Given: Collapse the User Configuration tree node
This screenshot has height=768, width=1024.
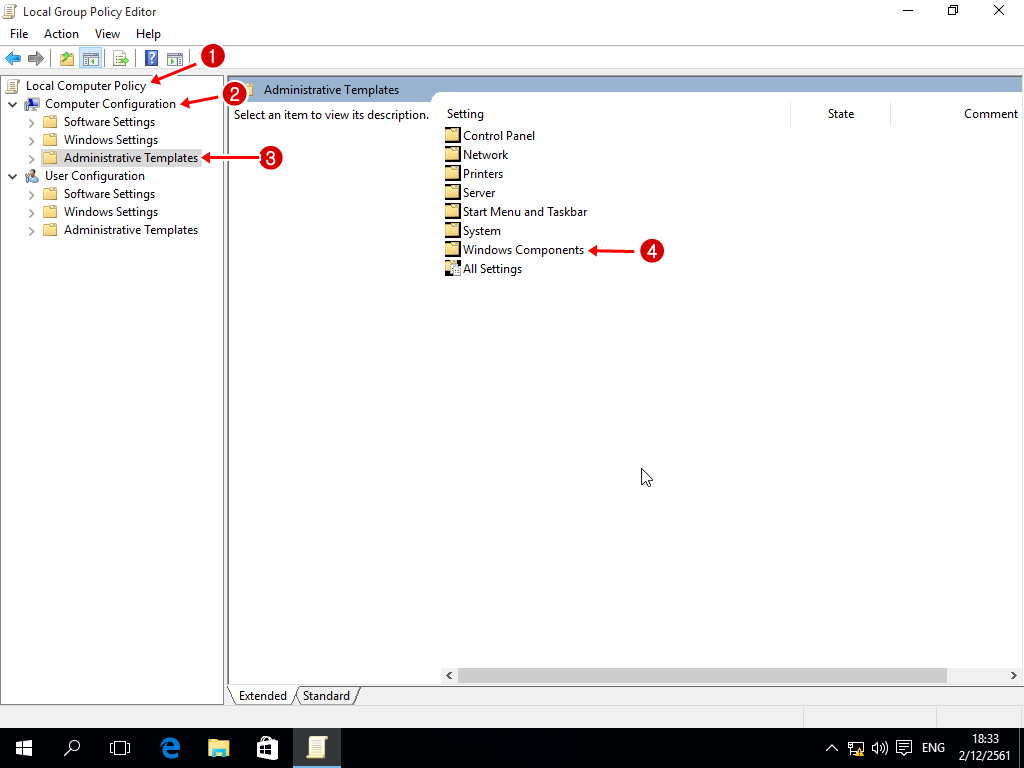Looking at the screenshot, I should pyautogui.click(x=12, y=176).
